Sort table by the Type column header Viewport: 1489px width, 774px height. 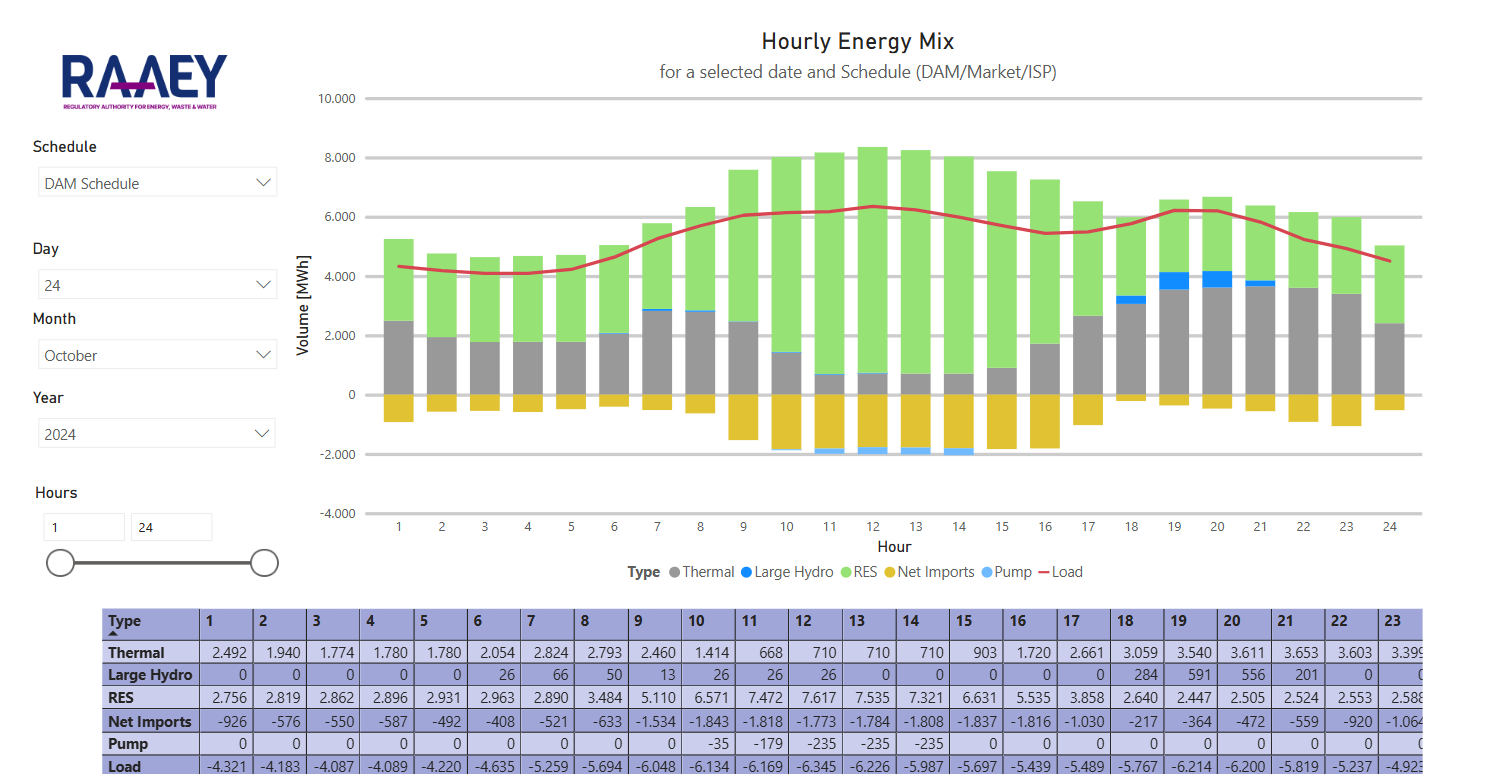point(151,624)
